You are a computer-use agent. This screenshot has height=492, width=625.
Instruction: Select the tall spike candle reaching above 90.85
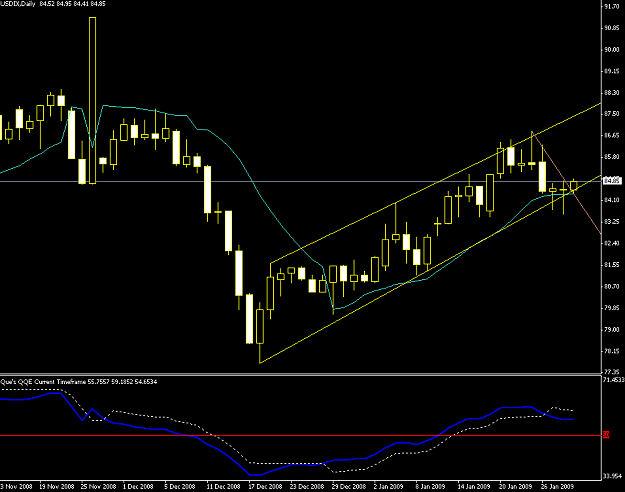(x=92, y=100)
